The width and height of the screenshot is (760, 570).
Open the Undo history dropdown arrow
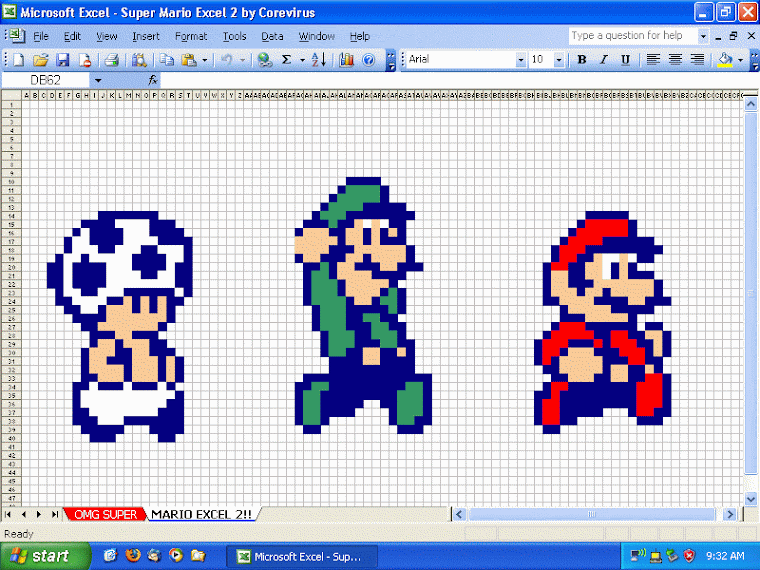coord(242,60)
